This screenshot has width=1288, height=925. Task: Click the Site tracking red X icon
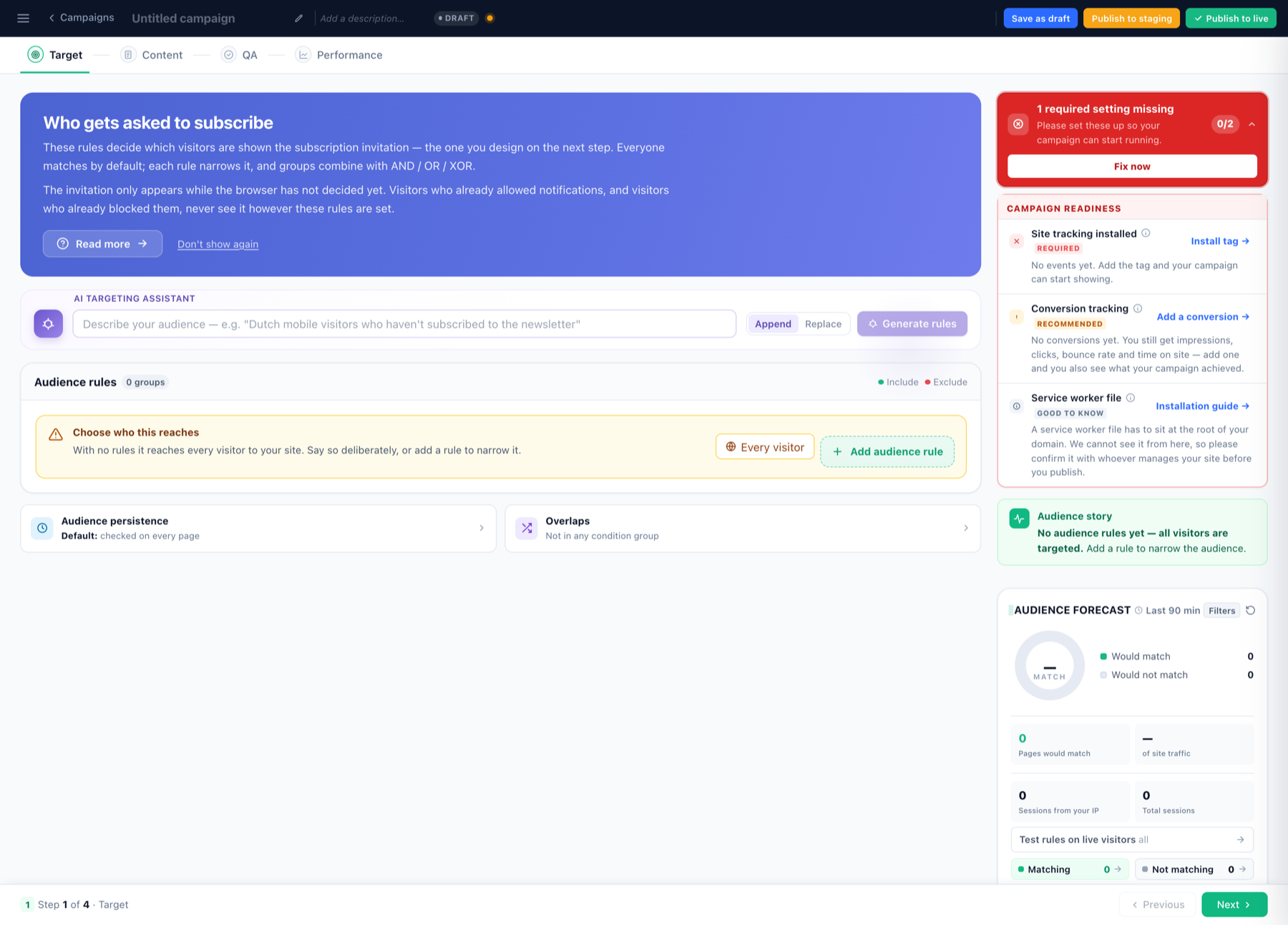(x=1016, y=241)
